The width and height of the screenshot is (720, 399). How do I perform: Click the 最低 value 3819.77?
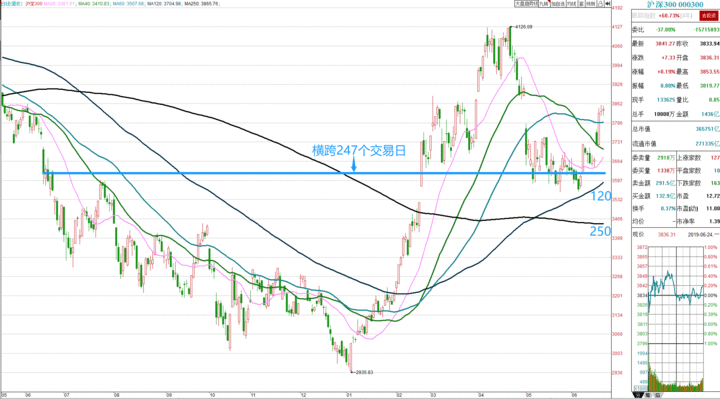[710, 86]
